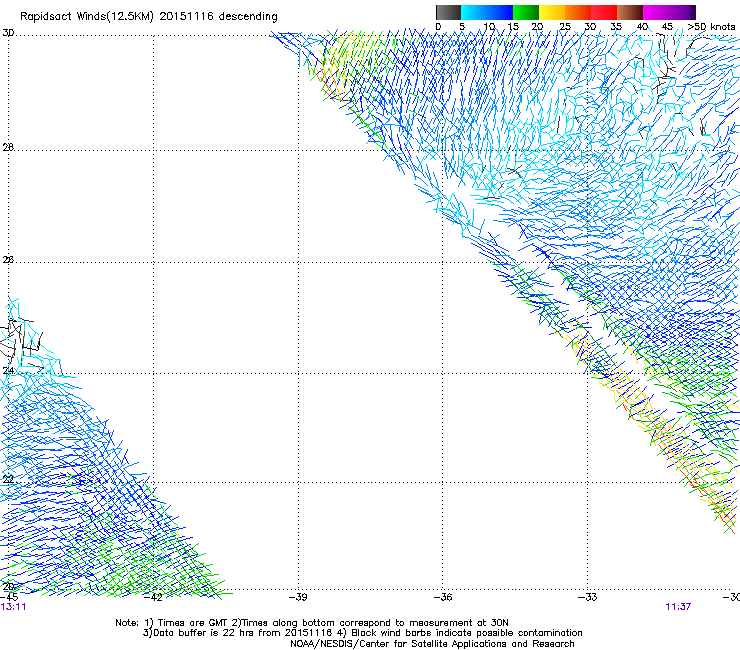
Task: Click the '>50 knots' scale label
Action: pos(711,27)
